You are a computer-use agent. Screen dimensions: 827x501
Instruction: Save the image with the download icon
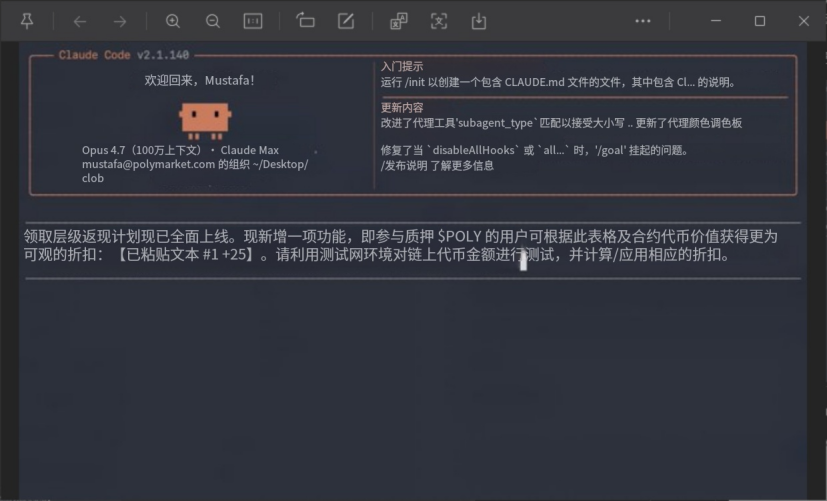[x=479, y=21]
